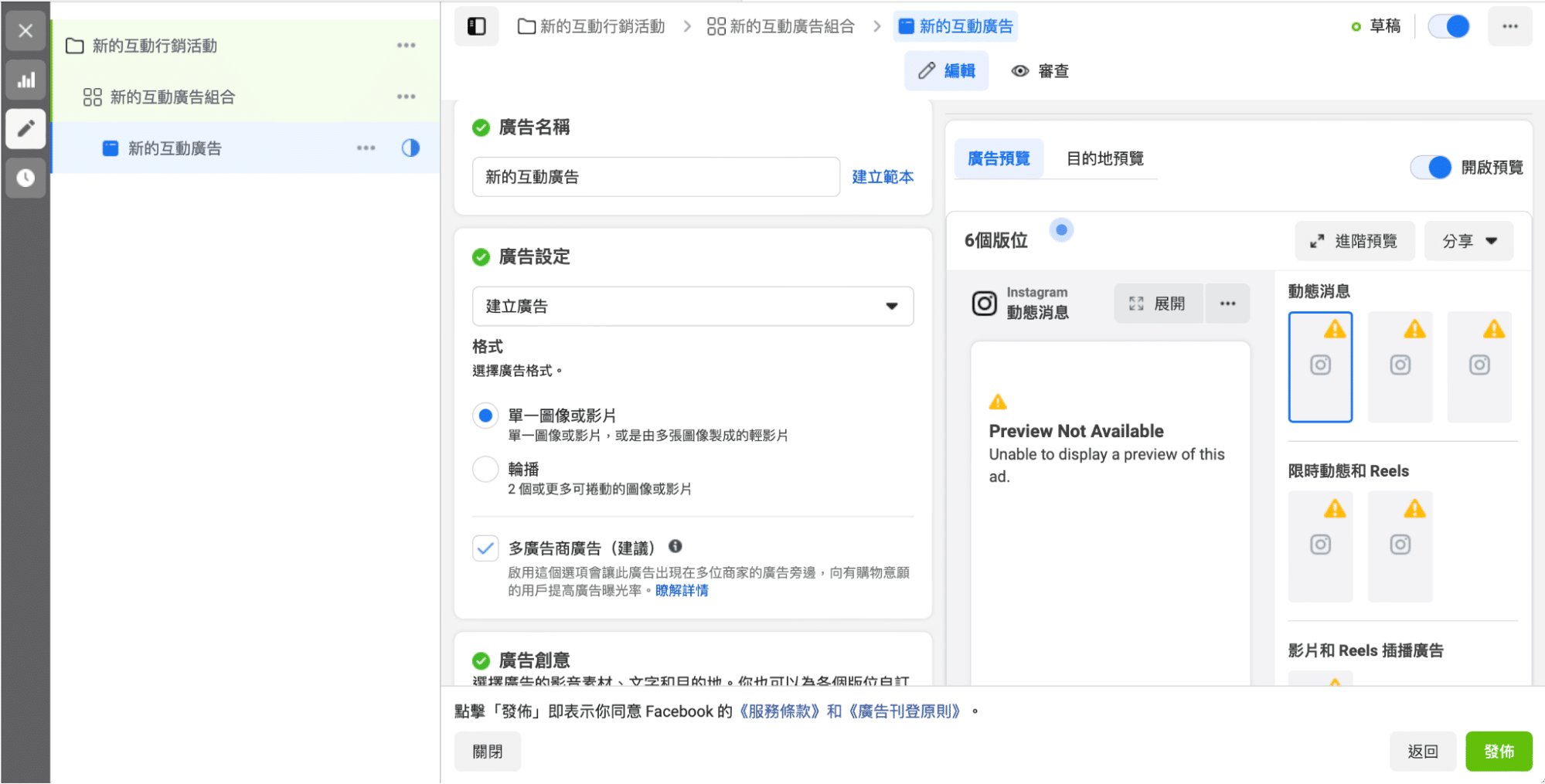Click the 建立範本 link
Screen dimensions: 1545x784
click(x=883, y=177)
